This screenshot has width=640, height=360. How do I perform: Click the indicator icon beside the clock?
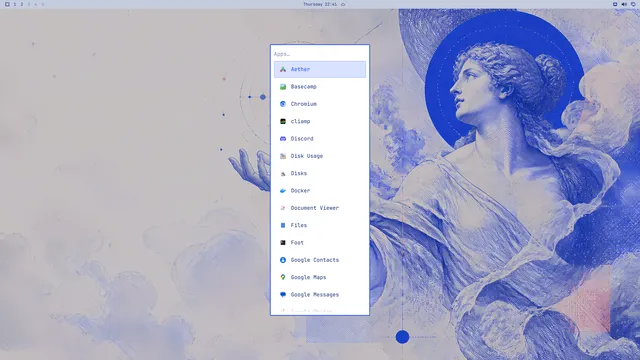coord(343,4)
